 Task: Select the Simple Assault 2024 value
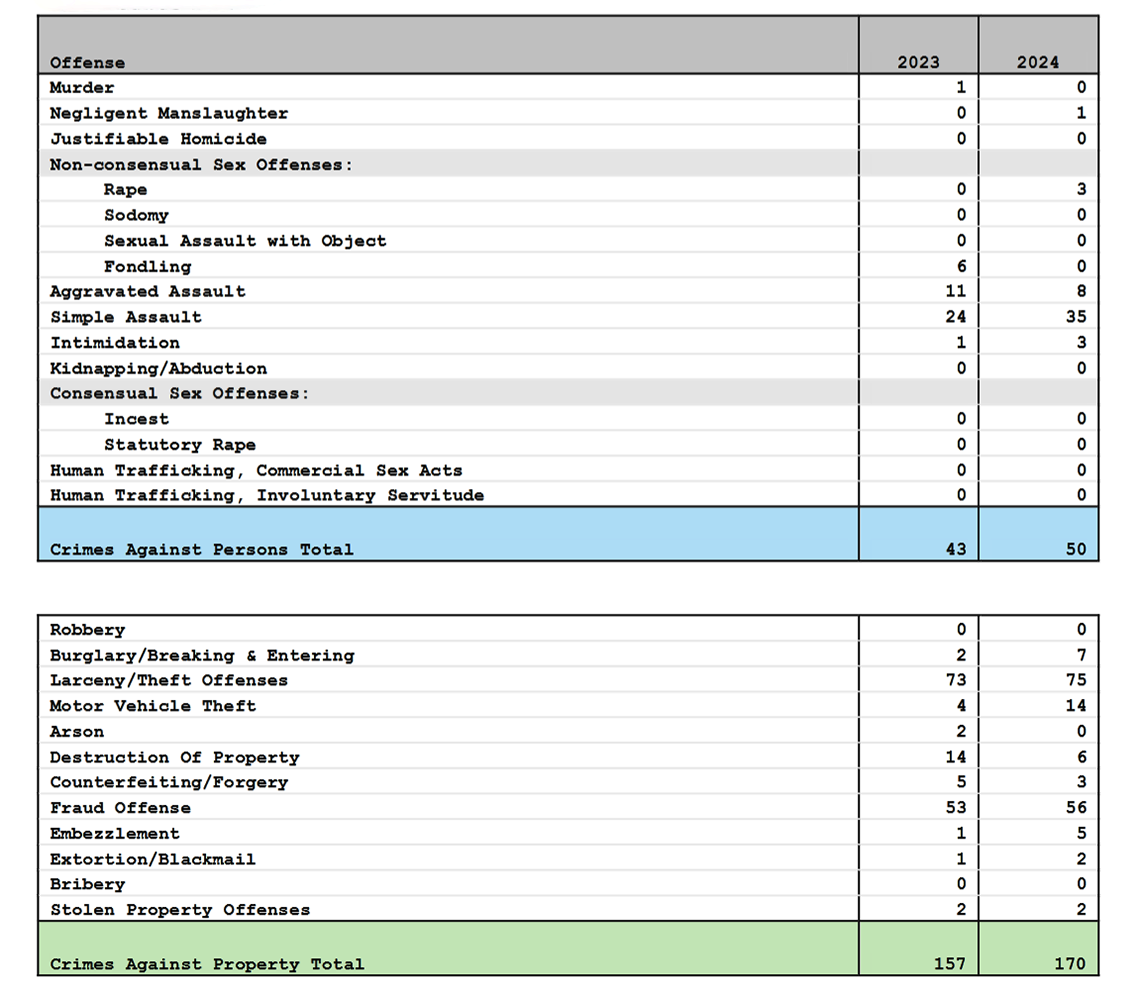coord(1075,317)
